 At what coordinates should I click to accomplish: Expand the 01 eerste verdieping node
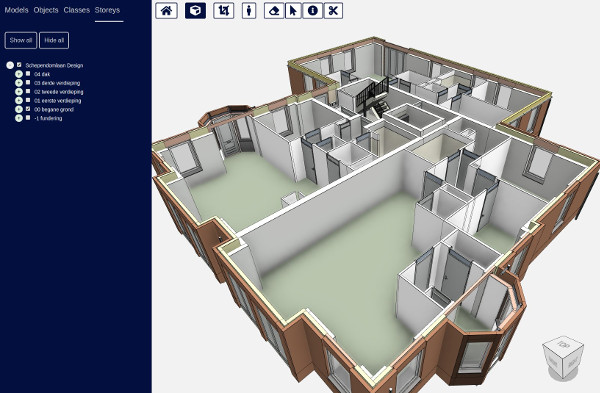19,101
